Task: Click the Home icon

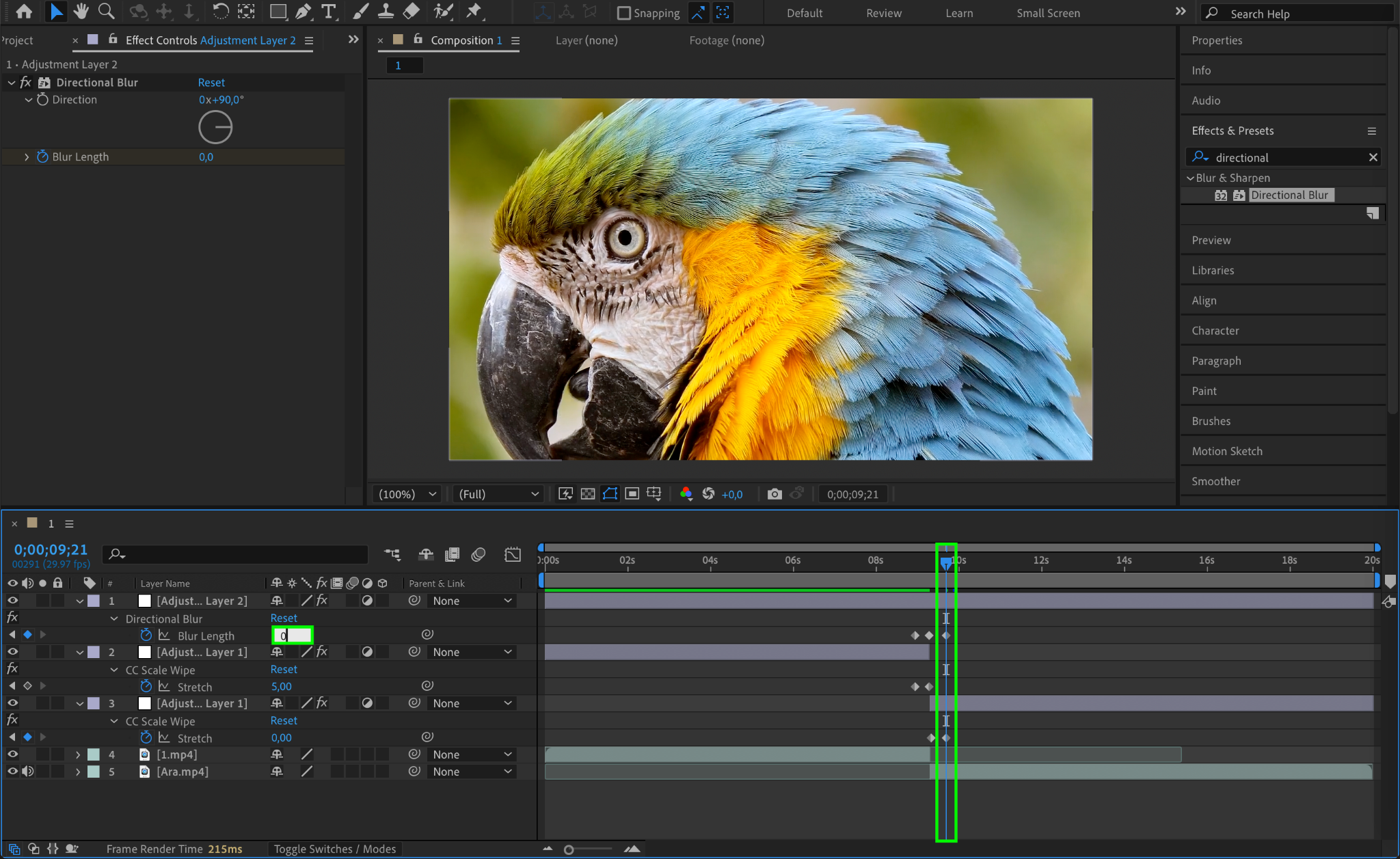Action: coord(24,12)
